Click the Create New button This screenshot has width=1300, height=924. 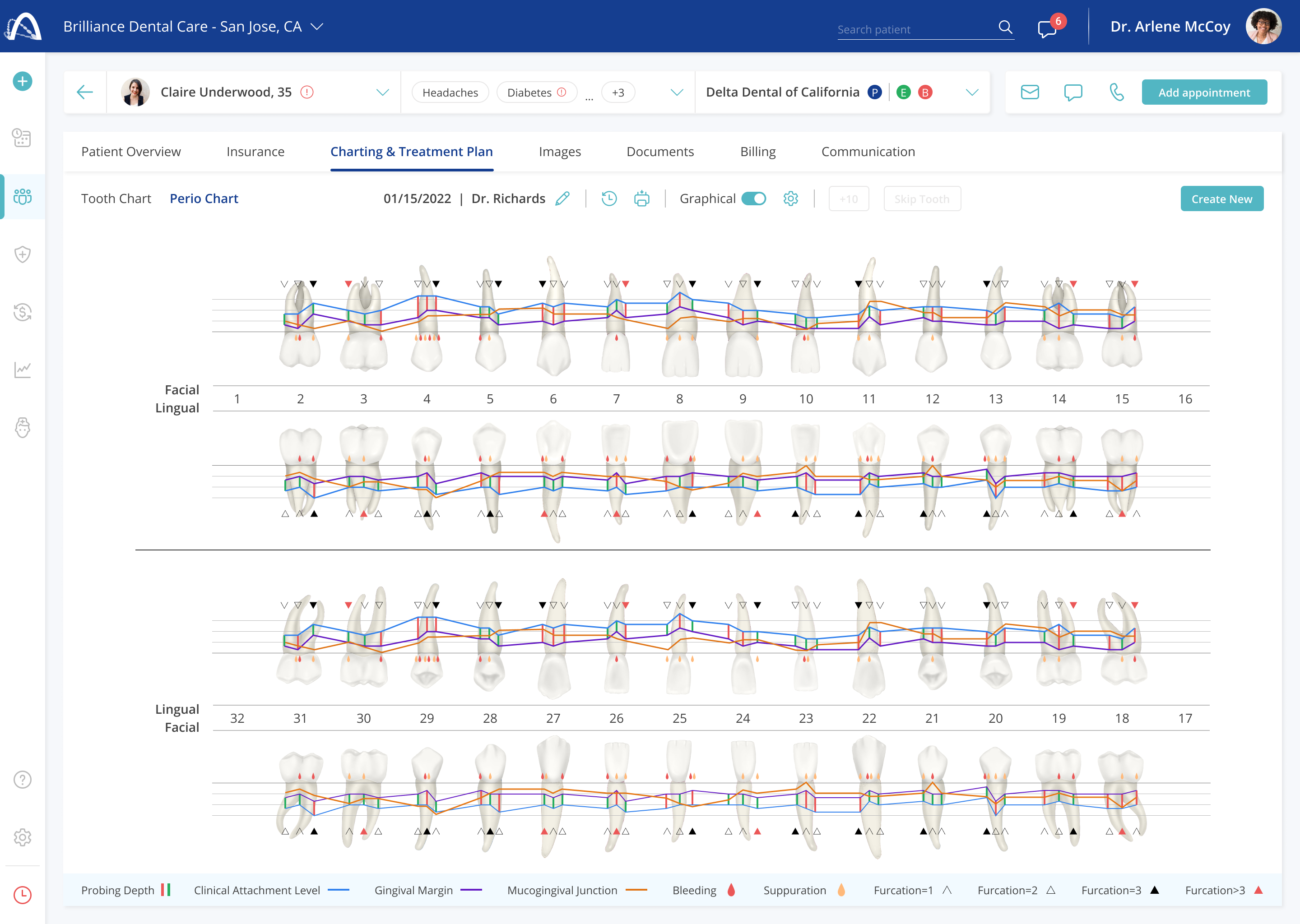coord(1222,199)
